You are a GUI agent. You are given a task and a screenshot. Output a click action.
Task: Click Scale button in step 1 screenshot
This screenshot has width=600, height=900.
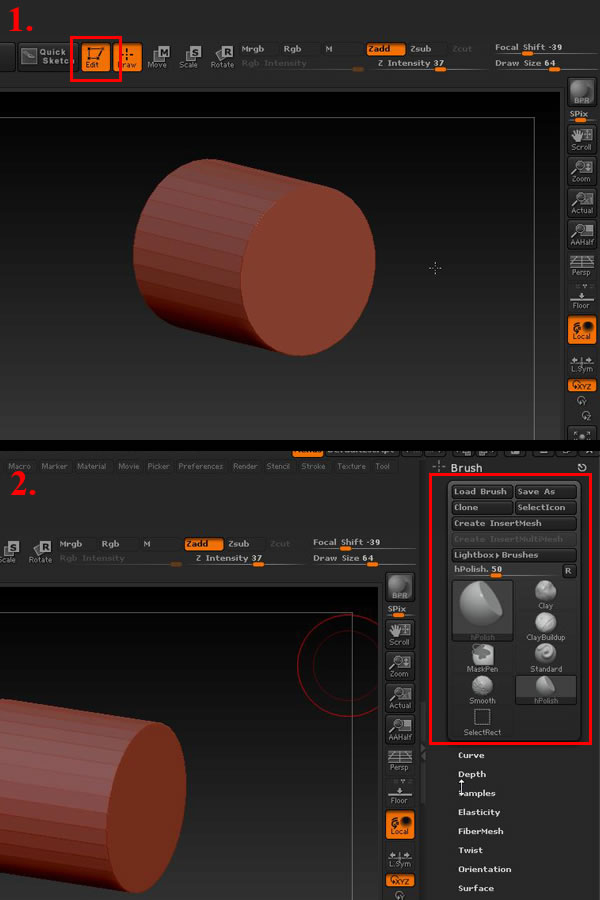pyautogui.click(x=189, y=57)
